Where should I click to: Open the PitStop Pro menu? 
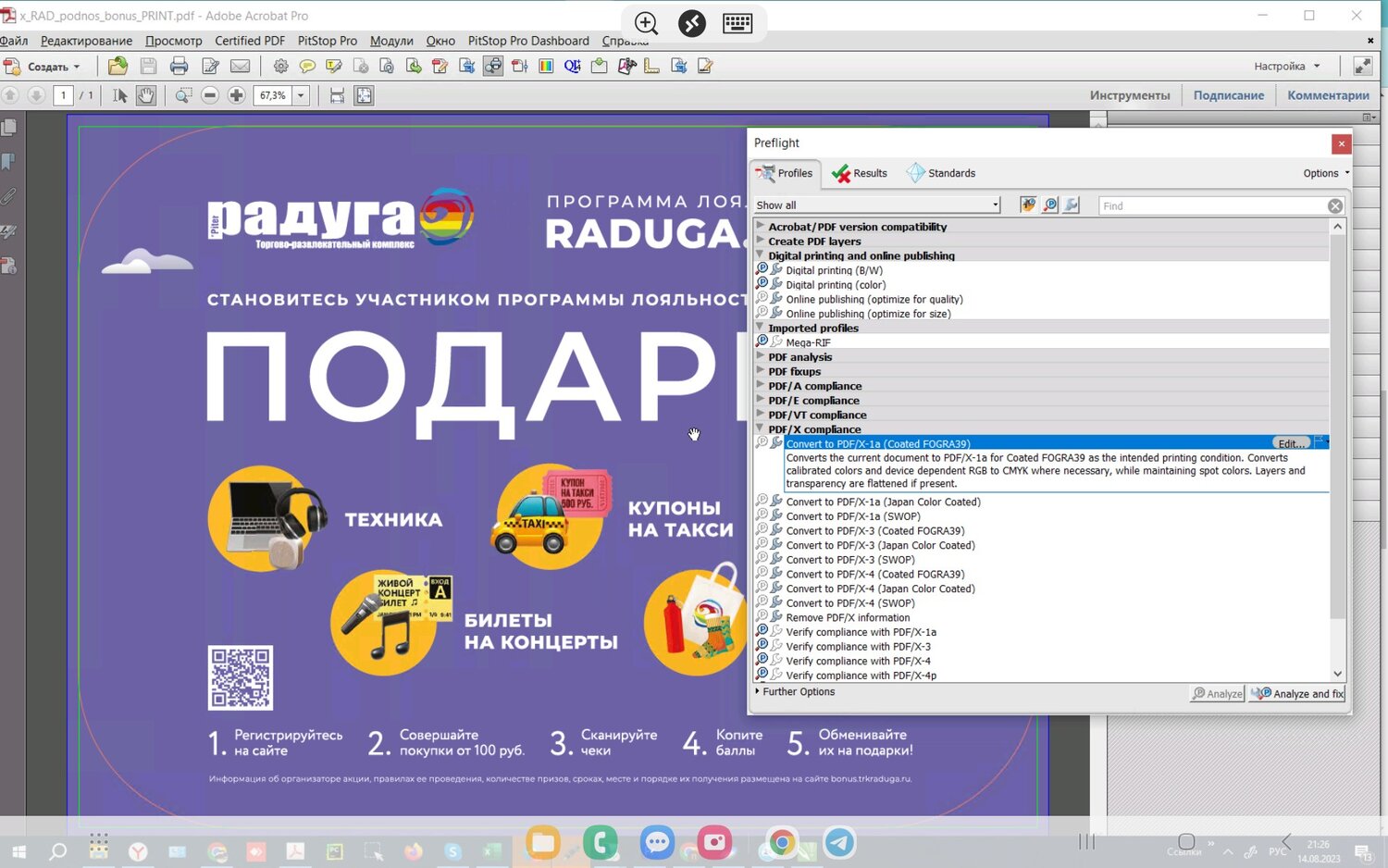pos(327,41)
